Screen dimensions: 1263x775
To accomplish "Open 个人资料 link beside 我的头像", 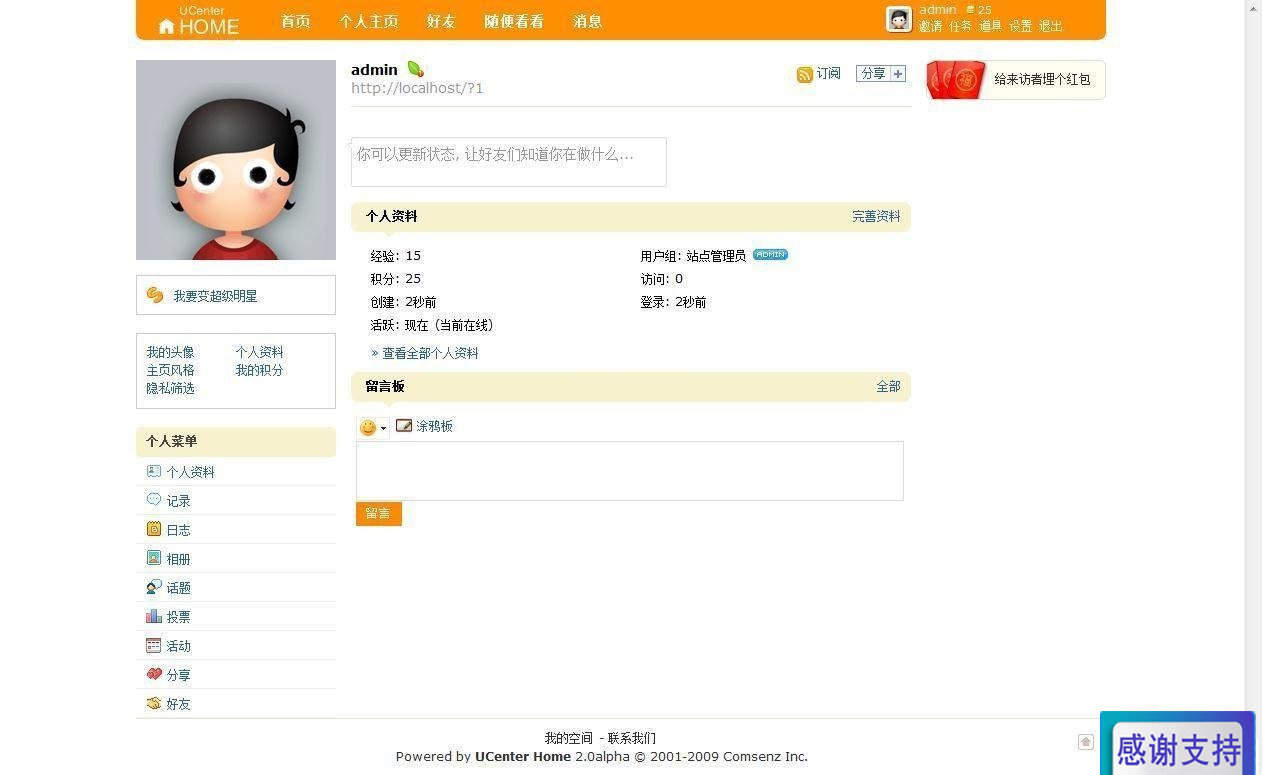I will [259, 352].
